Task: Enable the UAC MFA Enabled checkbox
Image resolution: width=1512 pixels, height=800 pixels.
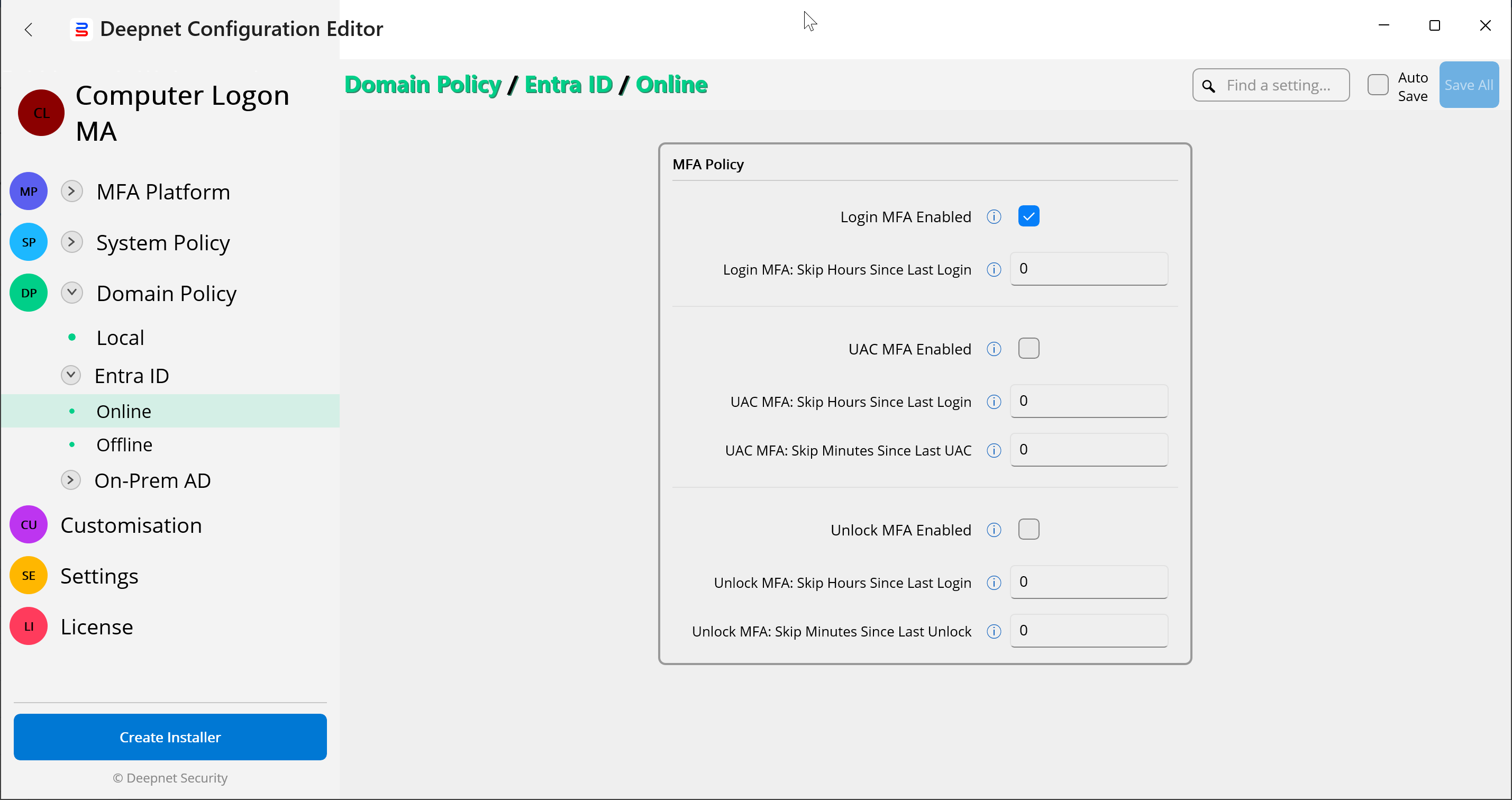Action: pyautogui.click(x=1028, y=349)
